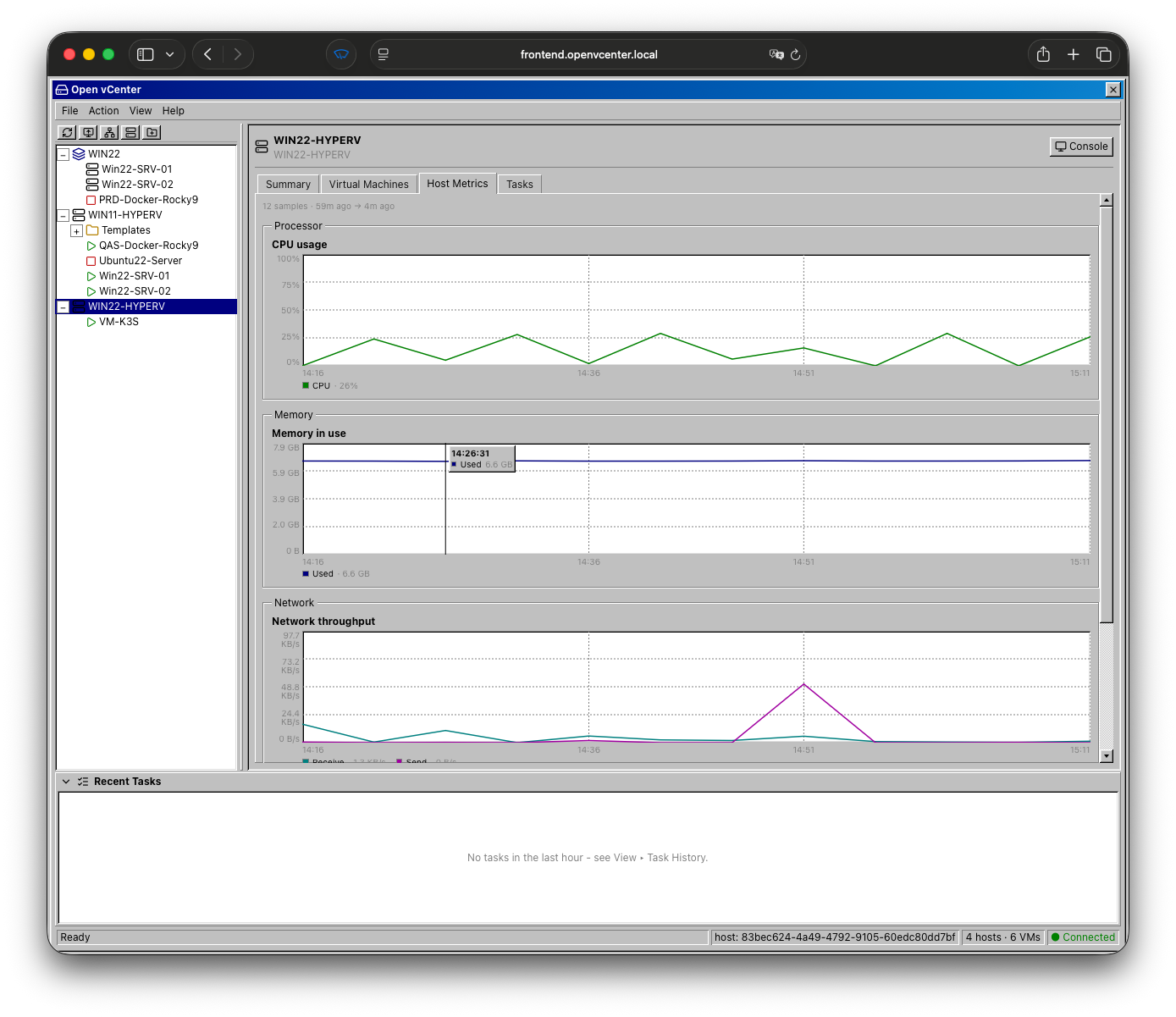Go forward in Safari

tap(238, 54)
